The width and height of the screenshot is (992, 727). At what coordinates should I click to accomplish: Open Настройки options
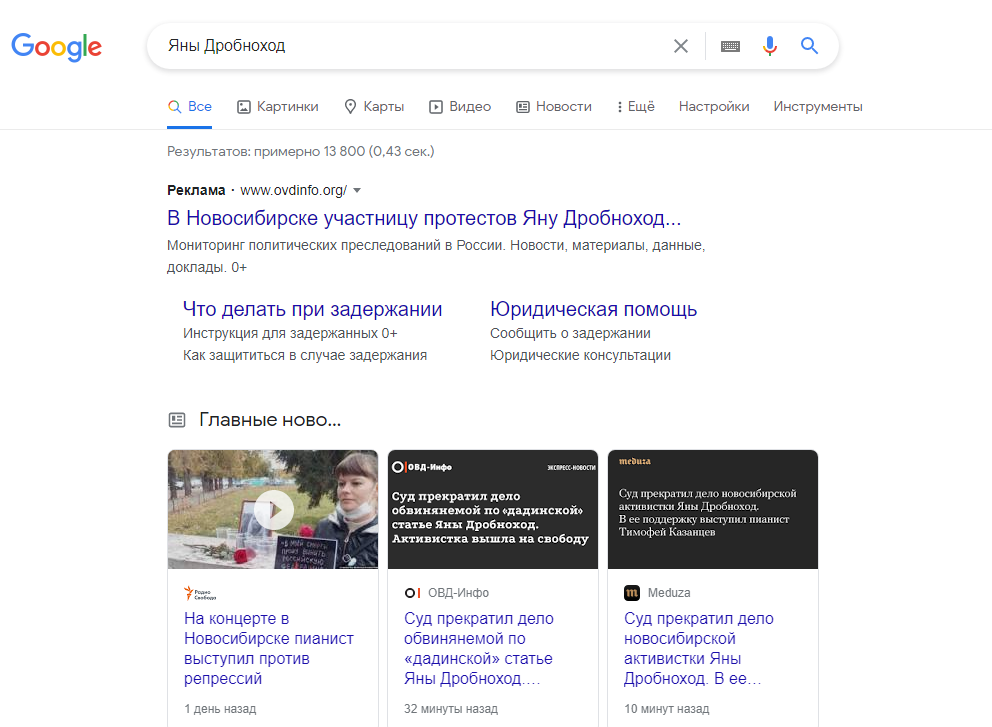714,106
